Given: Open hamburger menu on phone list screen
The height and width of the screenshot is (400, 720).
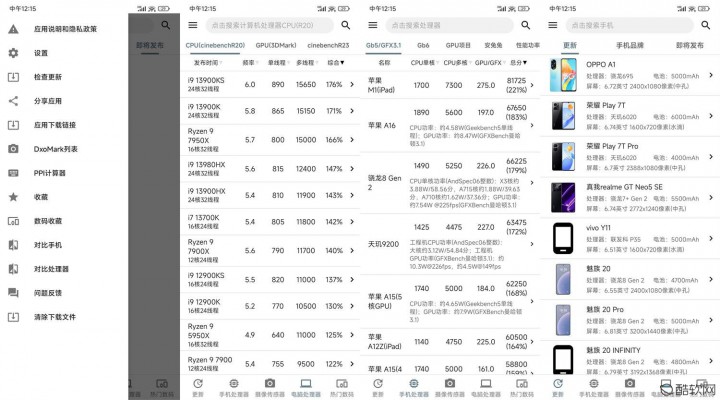Looking at the screenshot, I should point(553,25).
